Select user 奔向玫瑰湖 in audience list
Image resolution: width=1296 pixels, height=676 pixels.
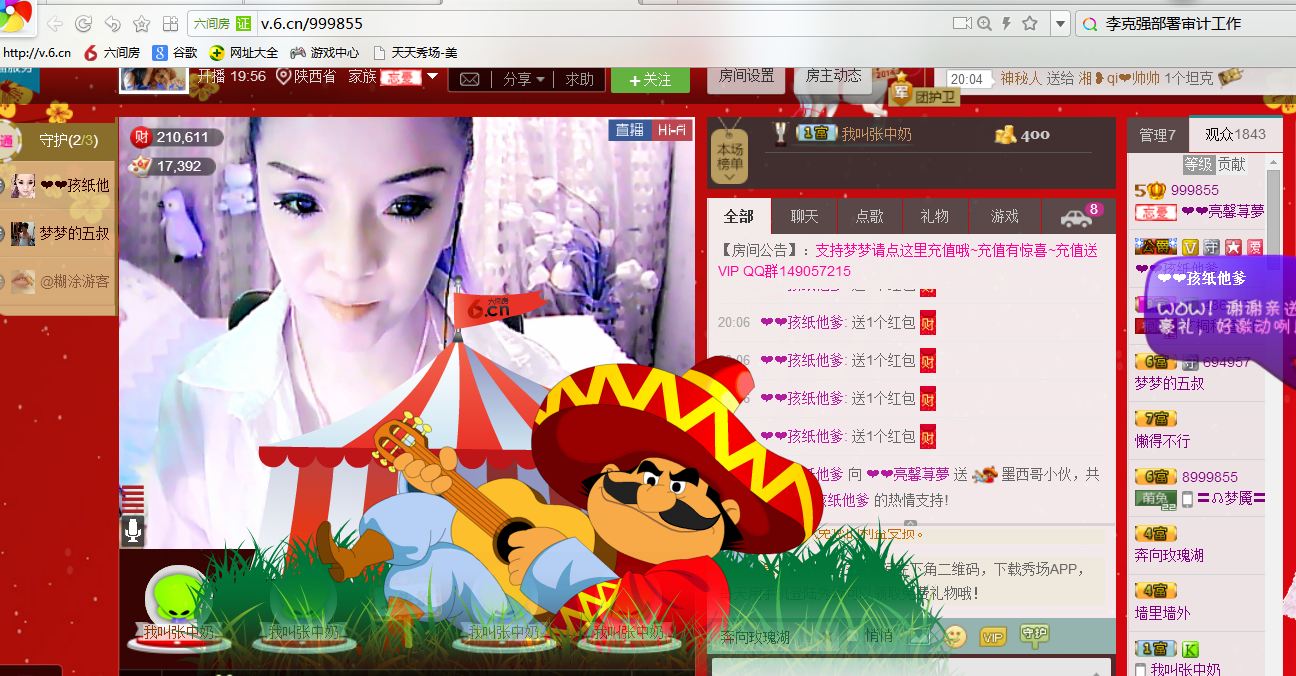point(1169,555)
